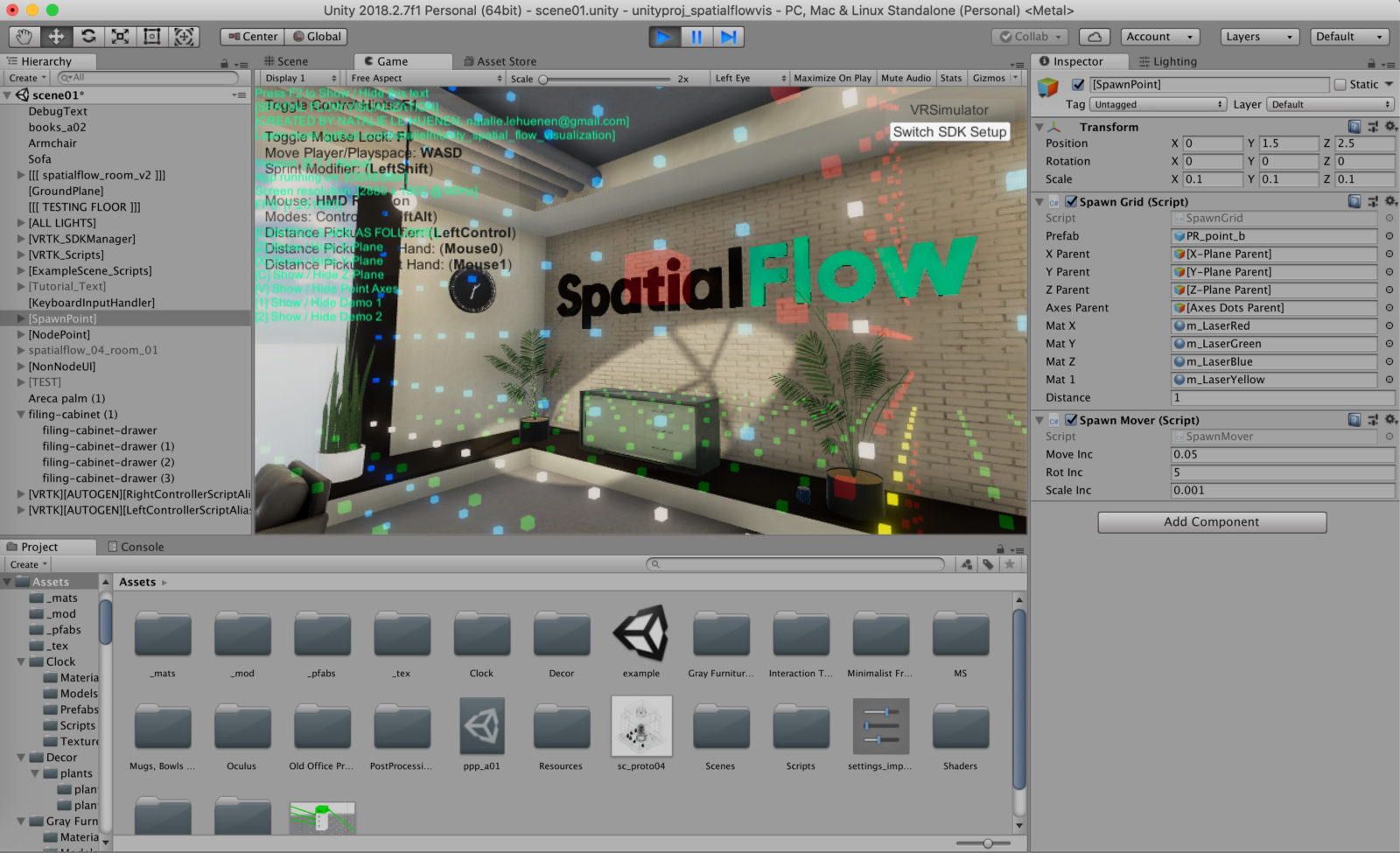
Task: Switch to the Scene tab
Action: pyautogui.click(x=286, y=61)
